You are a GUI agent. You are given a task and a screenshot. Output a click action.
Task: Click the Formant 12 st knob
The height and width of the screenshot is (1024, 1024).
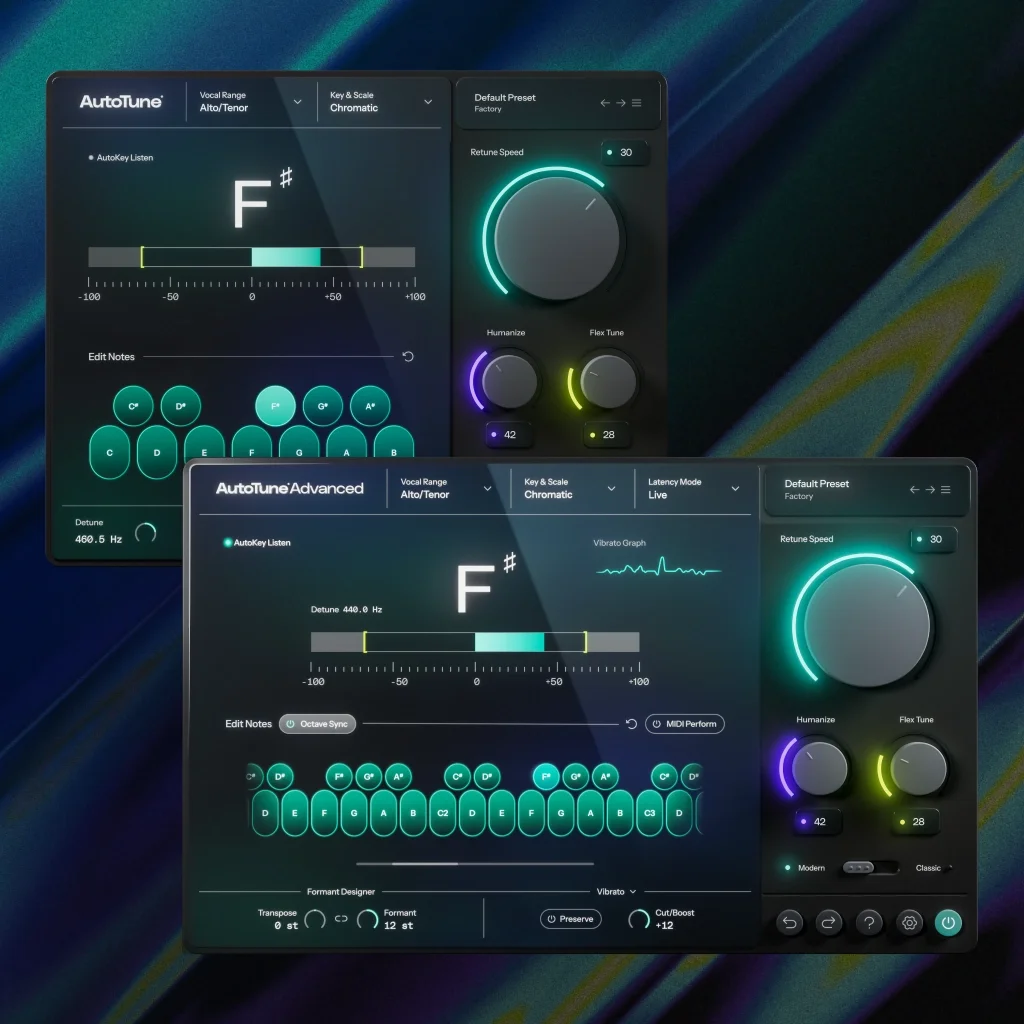[368, 919]
